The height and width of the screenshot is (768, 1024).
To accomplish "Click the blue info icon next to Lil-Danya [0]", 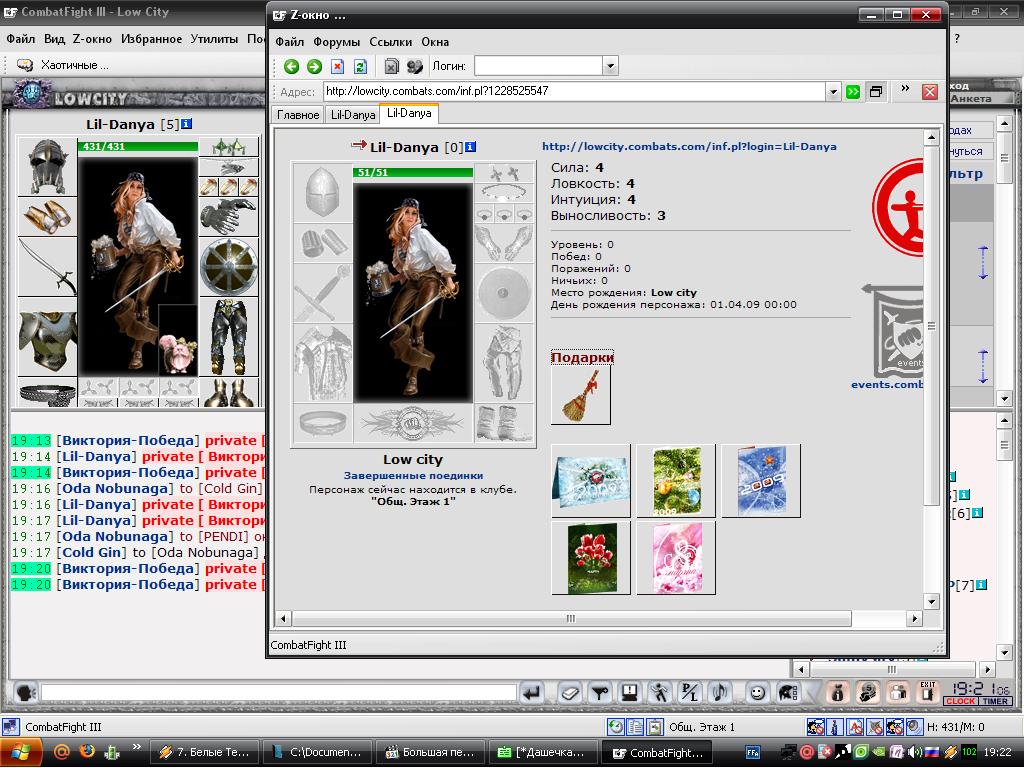I will pyautogui.click(x=470, y=147).
